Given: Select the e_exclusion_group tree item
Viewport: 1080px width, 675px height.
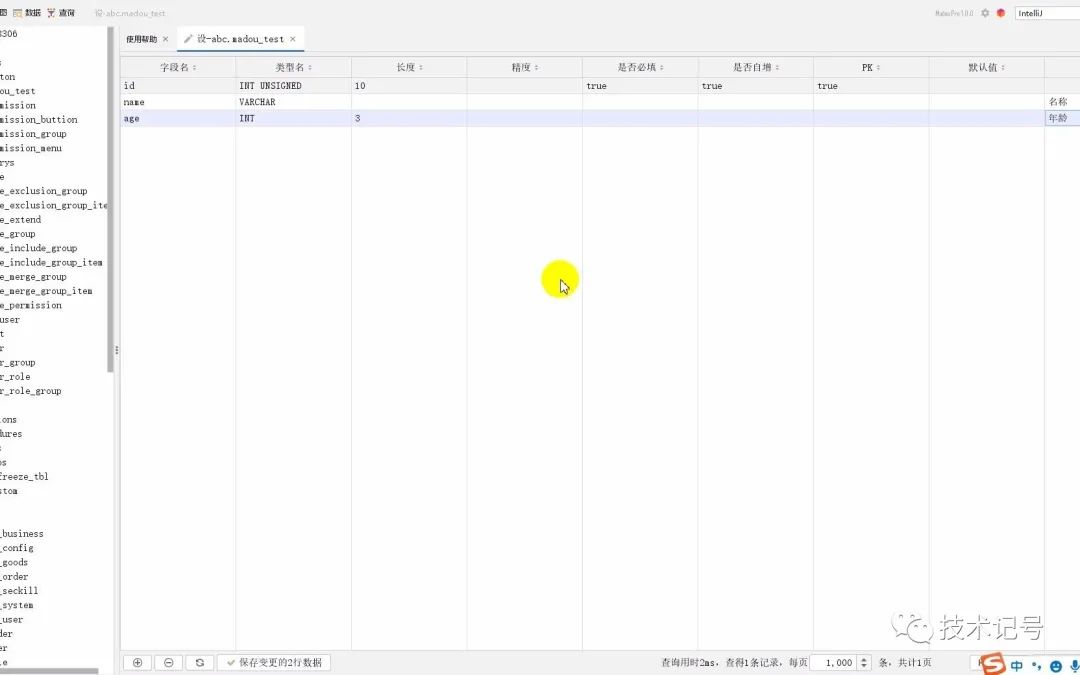Looking at the screenshot, I should (43, 191).
